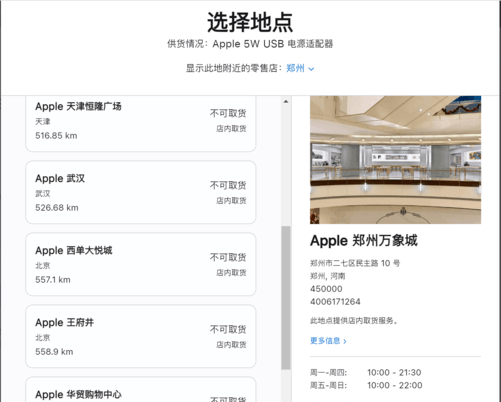
Task: Open the 郑州 city location dropdown
Action: tap(300, 68)
